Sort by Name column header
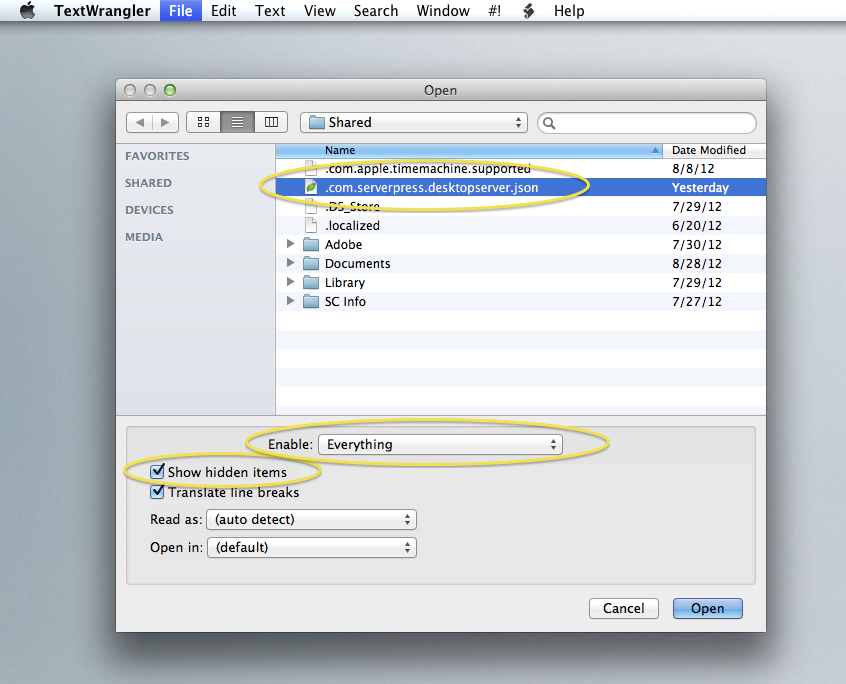 pyautogui.click(x=469, y=151)
